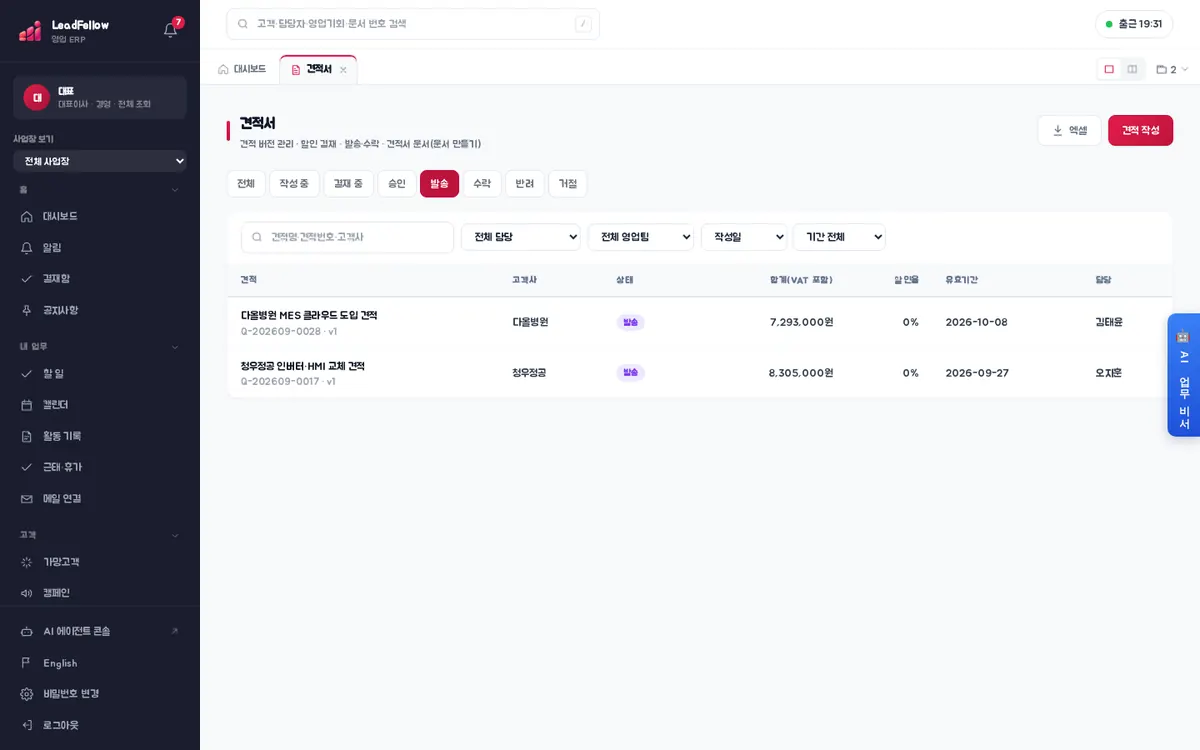
Task: Go to 알림 in the sidebar
Action: 100,247
